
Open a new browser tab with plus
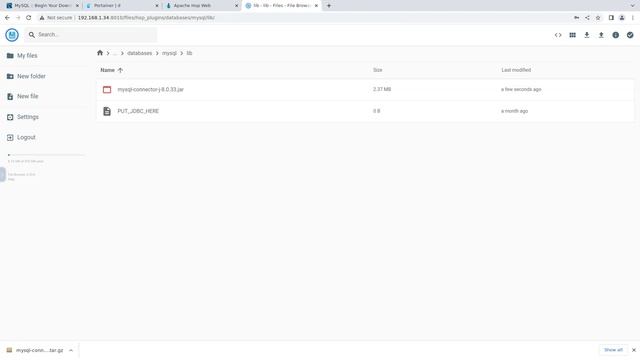[x=329, y=6]
